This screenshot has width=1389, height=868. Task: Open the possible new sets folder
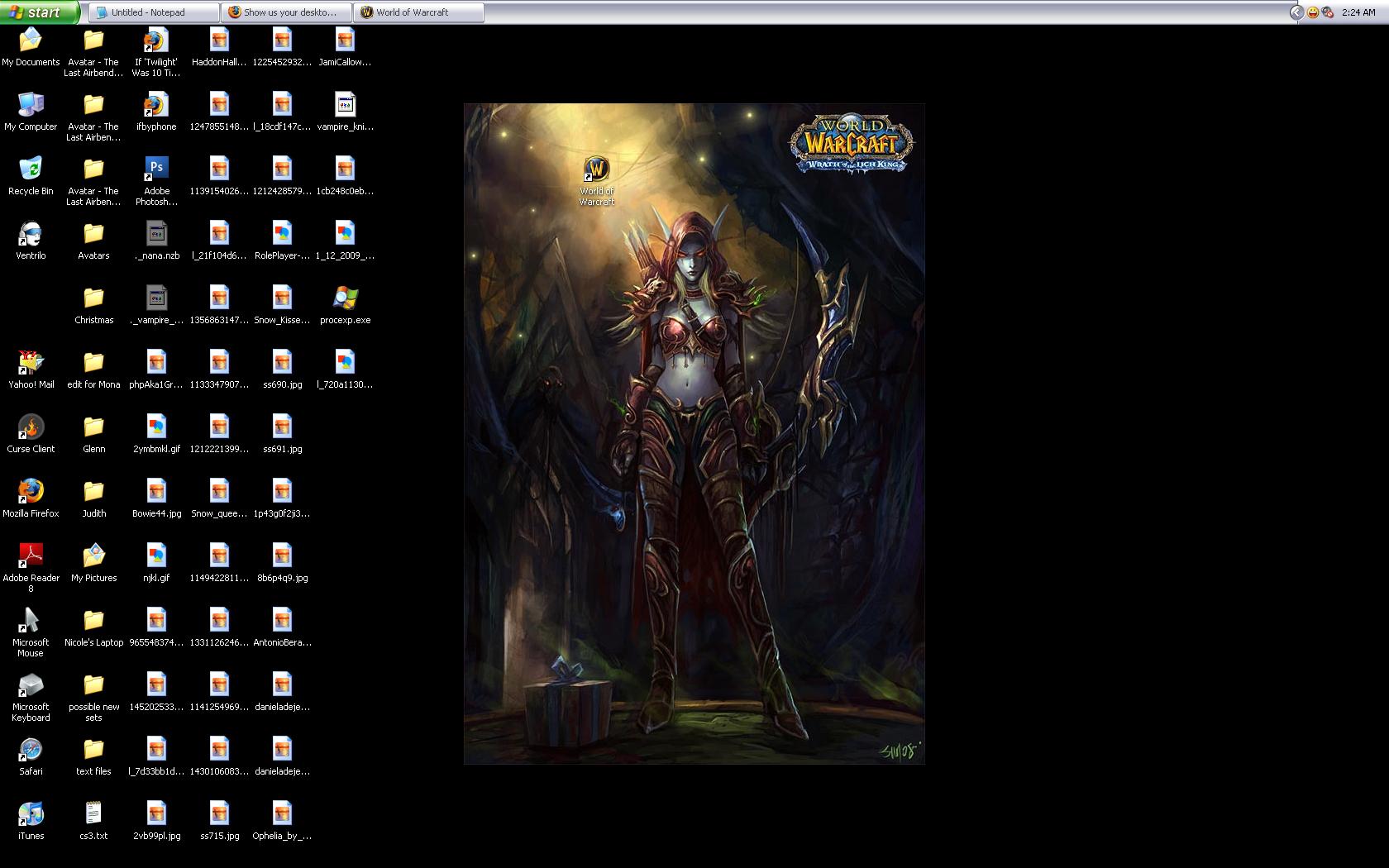coord(93,697)
